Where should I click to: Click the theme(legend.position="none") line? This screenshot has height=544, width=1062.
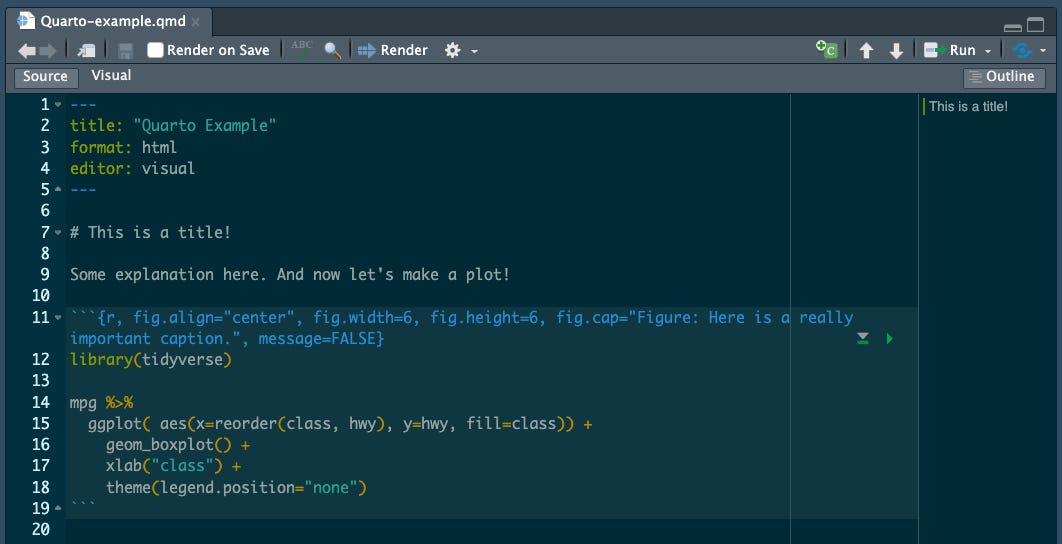pos(236,487)
